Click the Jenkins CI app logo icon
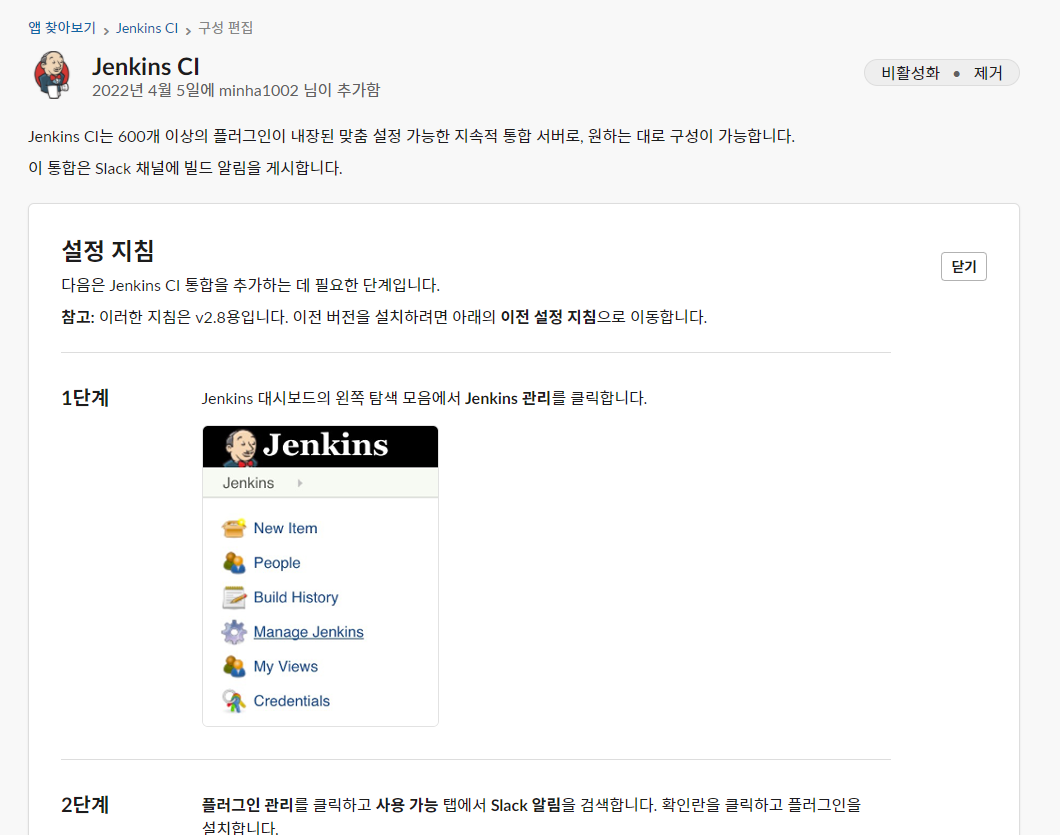The width and height of the screenshot is (1060, 835). (x=52, y=75)
